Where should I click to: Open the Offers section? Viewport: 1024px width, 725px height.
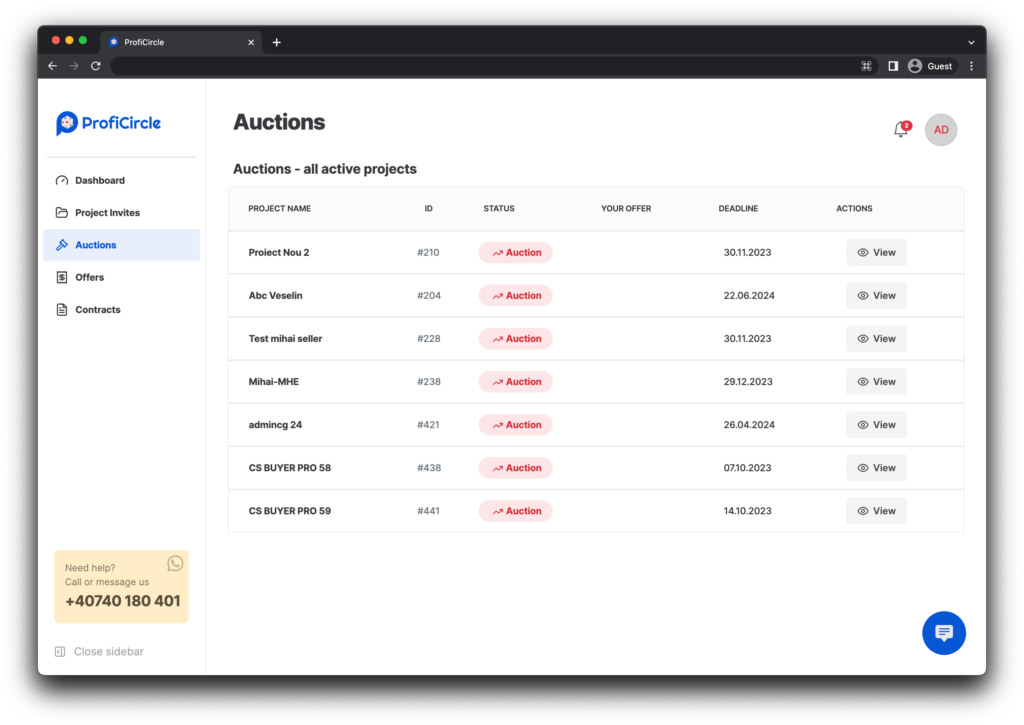click(x=121, y=277)
